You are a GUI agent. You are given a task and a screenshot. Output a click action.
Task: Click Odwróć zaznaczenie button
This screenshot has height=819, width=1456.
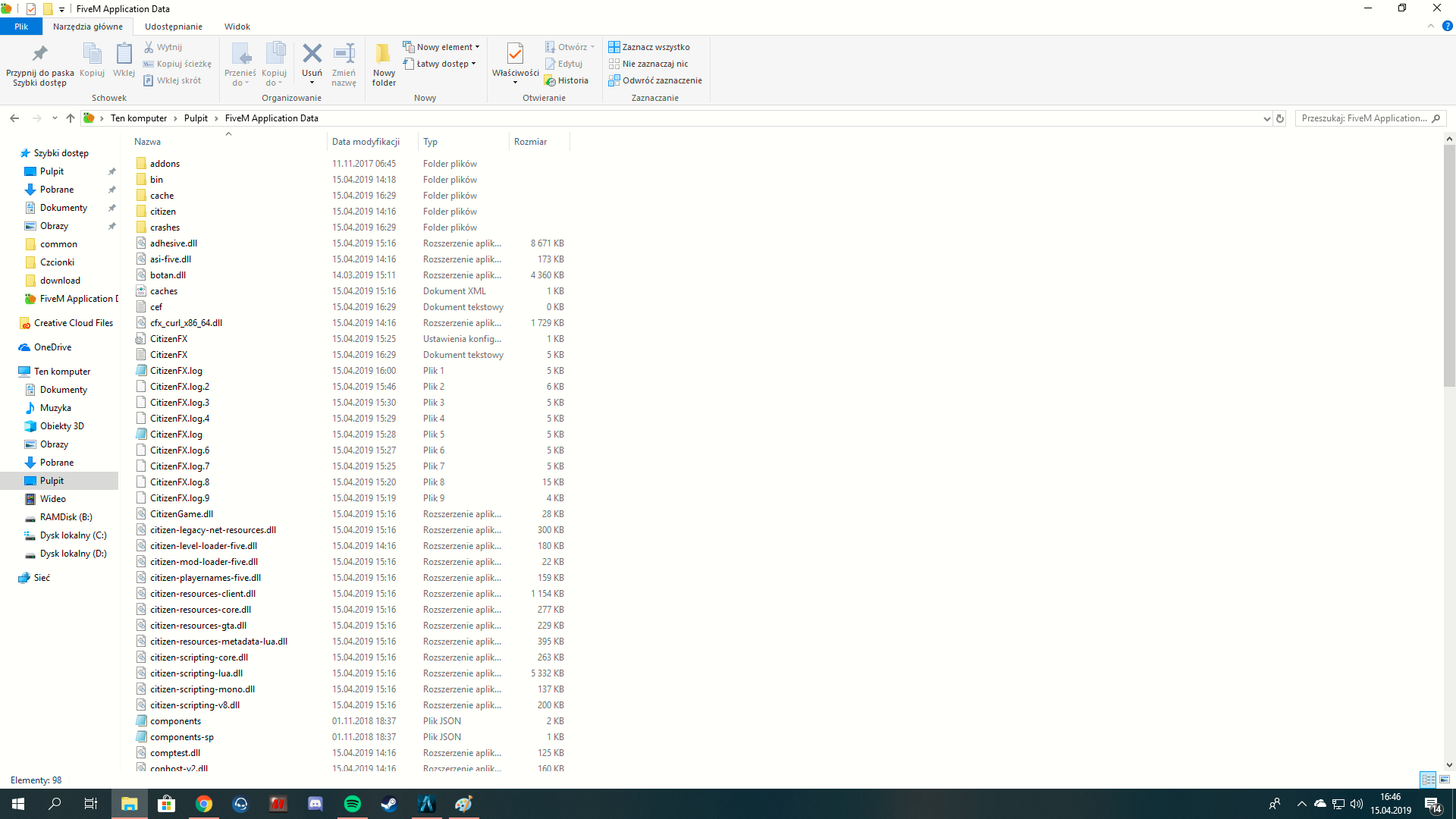point(655,80)
